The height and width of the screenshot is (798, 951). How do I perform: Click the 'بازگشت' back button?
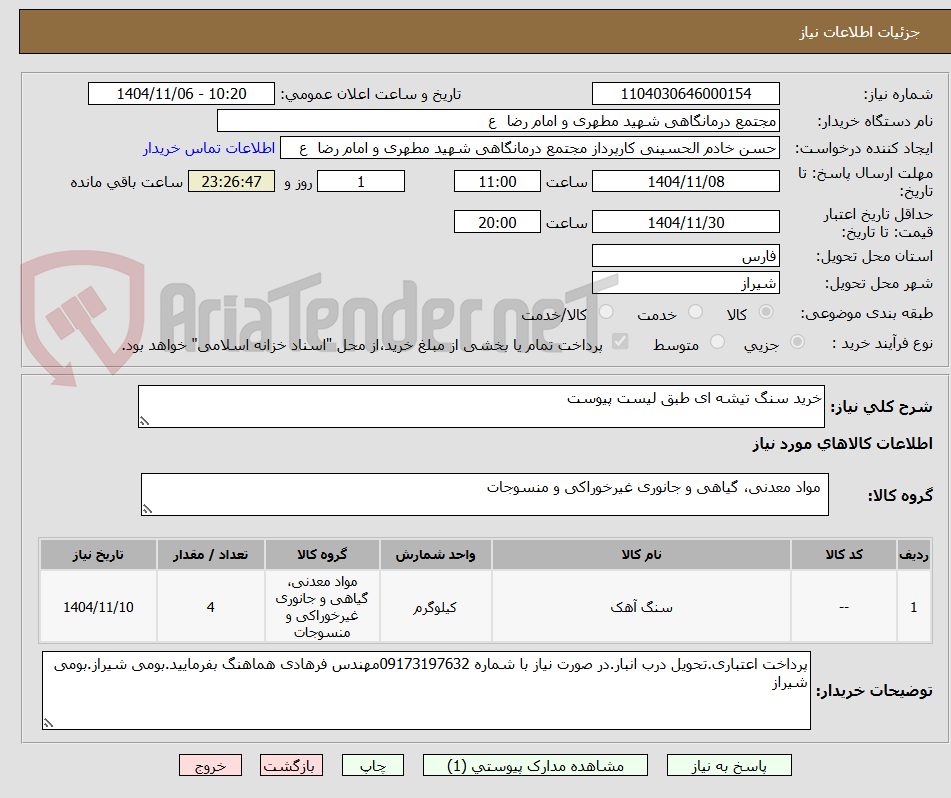click(x=291, y=765)
